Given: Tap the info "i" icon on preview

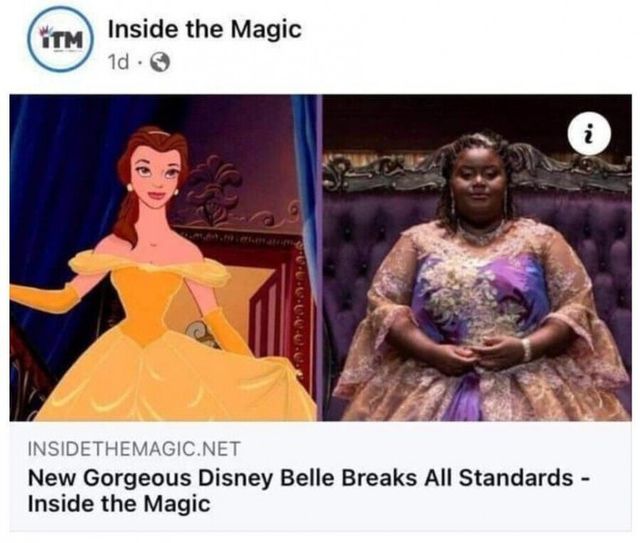Looking at the screenshot, I should coord(589,134).
